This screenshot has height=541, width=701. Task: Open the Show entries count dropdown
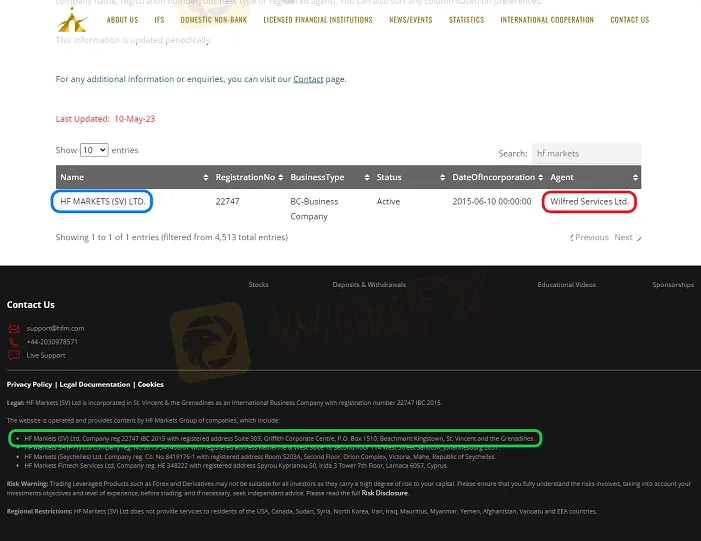(x=94, y=150)
